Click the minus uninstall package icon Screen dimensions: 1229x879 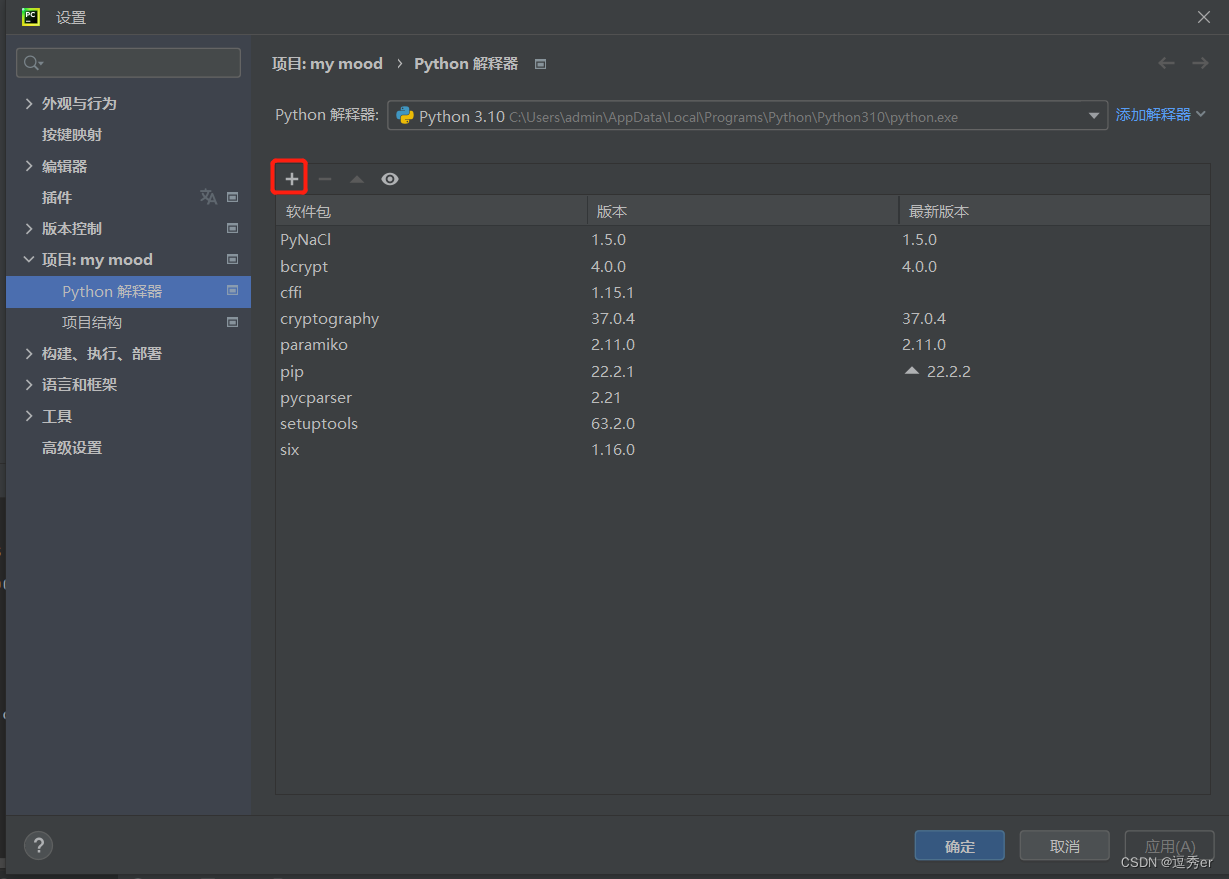point(325,179)
